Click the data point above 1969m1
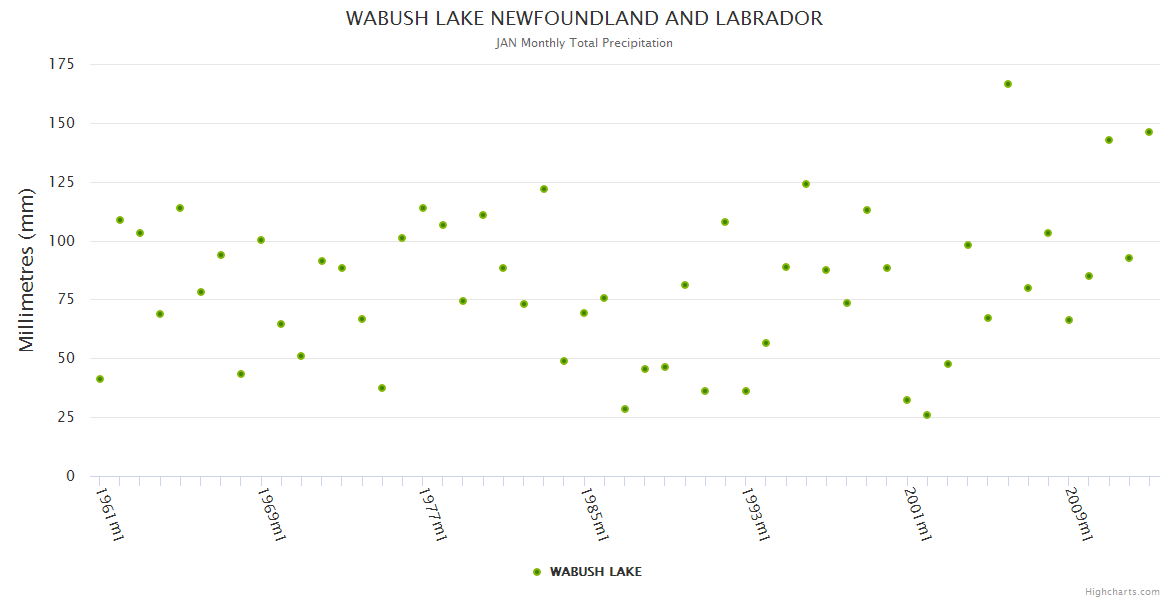The height and width of the screenshot is (600, 1170). (261, 240)
